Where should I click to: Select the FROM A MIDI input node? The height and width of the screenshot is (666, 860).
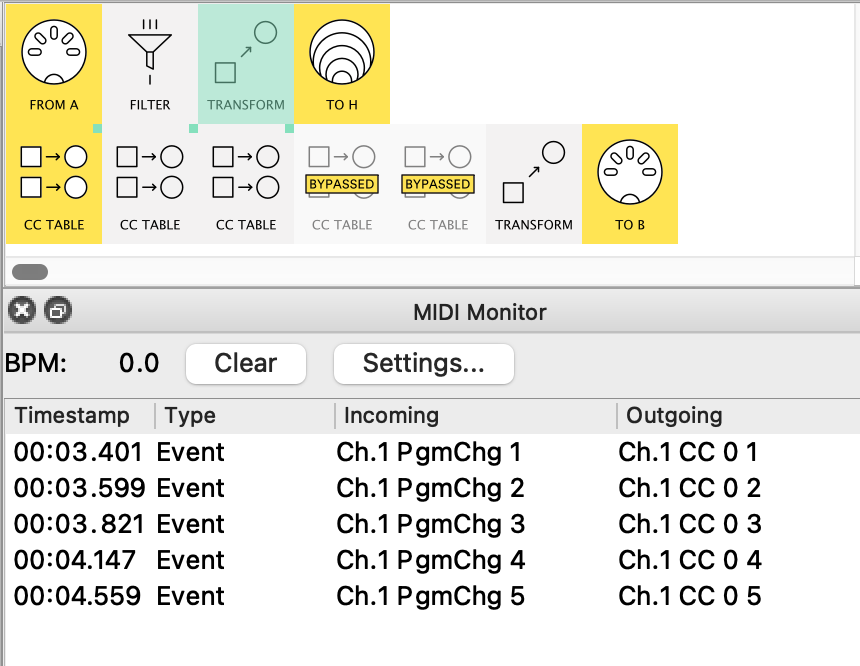(54, 63)
